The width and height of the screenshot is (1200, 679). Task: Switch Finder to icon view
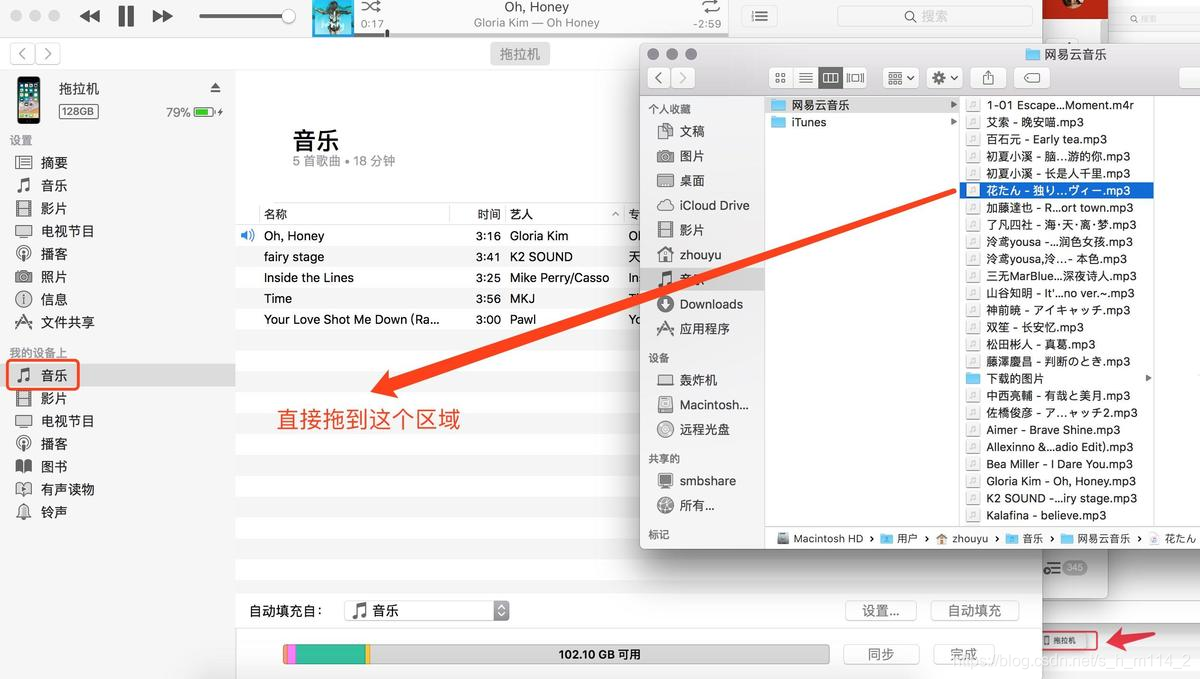(782, 78)
